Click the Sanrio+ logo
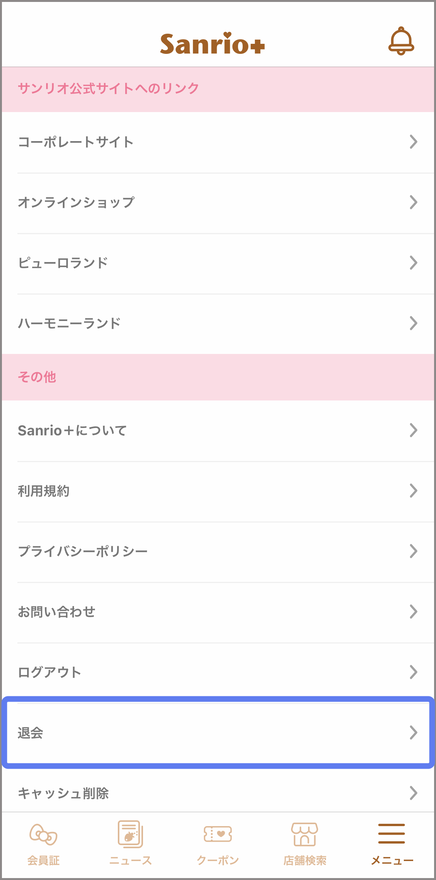Image resolution: width=436 pixels, height=880 pixels. click(x=213, y=44)
